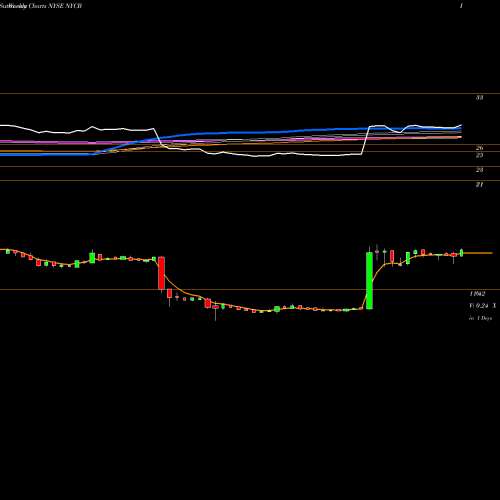Click the axis label "26"
500x500 pixels.
click(x=480, y=148)
